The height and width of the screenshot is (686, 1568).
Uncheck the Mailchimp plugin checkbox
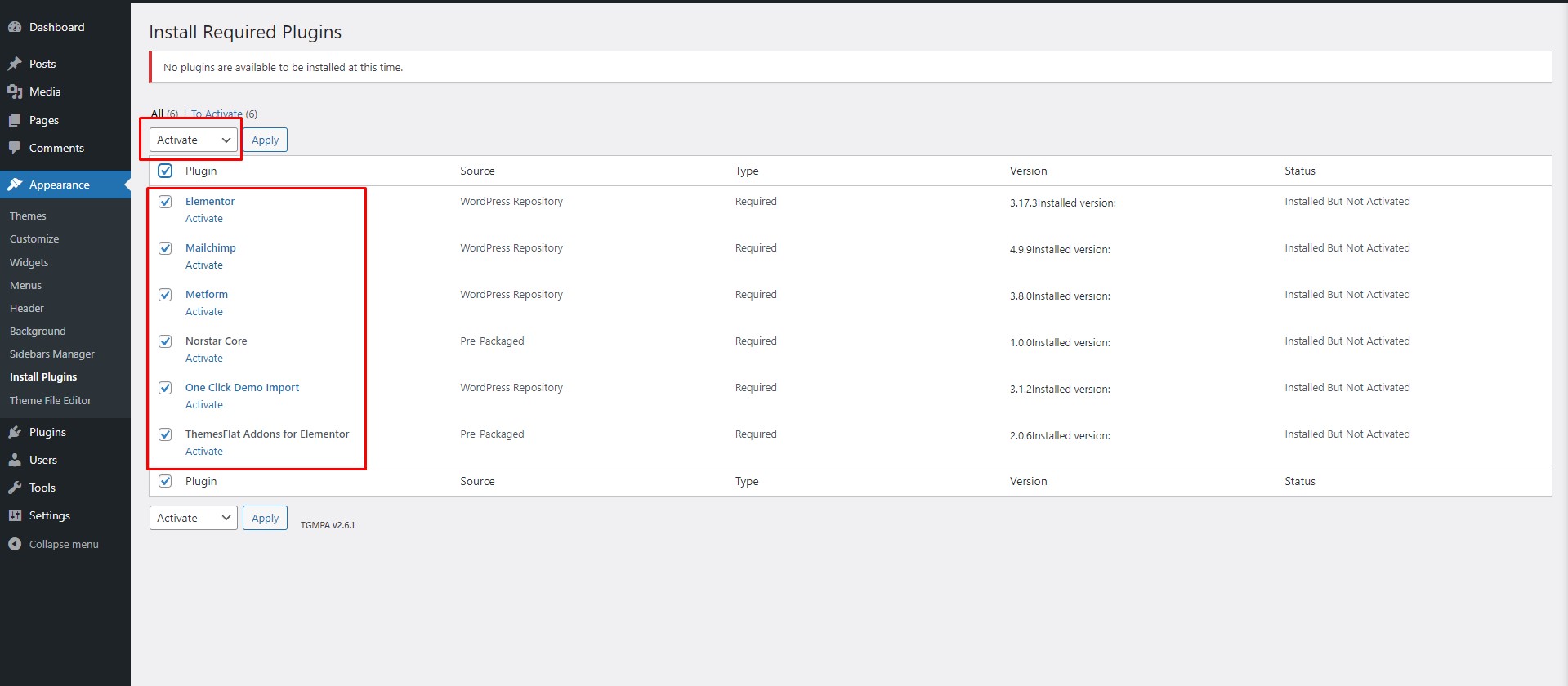tap(165, 247)
